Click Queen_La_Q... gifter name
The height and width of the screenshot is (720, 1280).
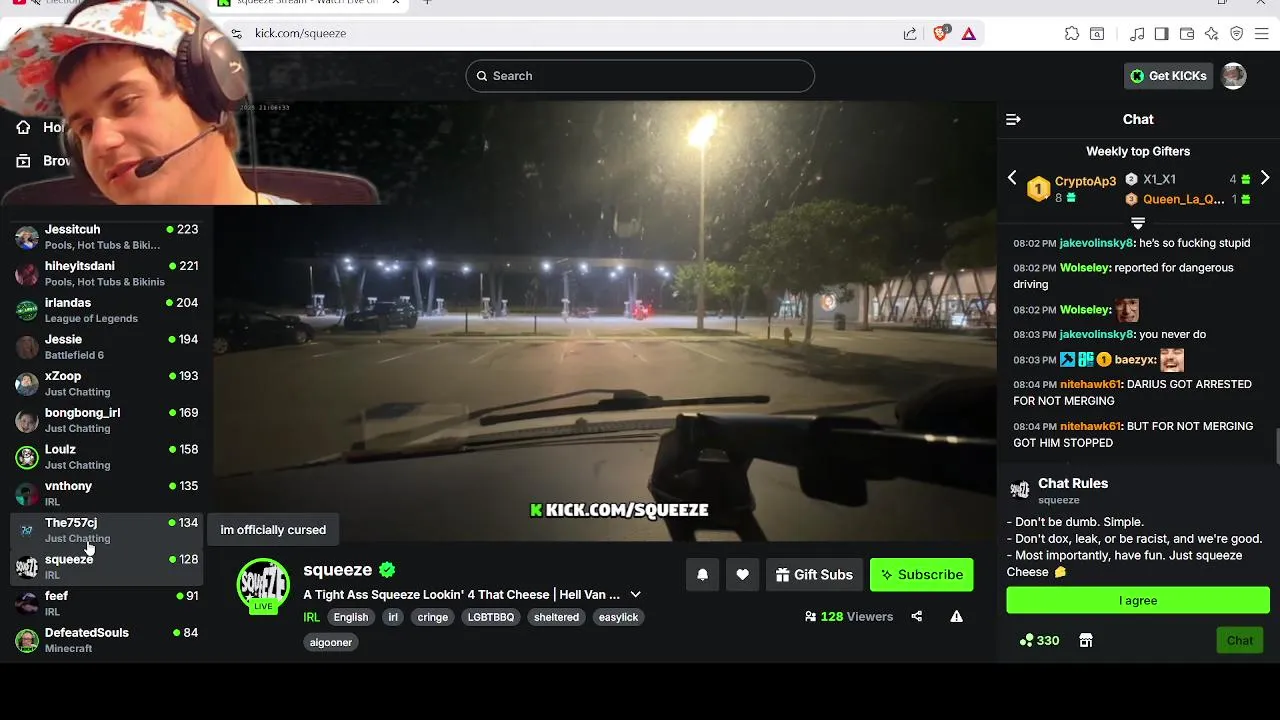pyautogui.click(x=1183, y=199)
